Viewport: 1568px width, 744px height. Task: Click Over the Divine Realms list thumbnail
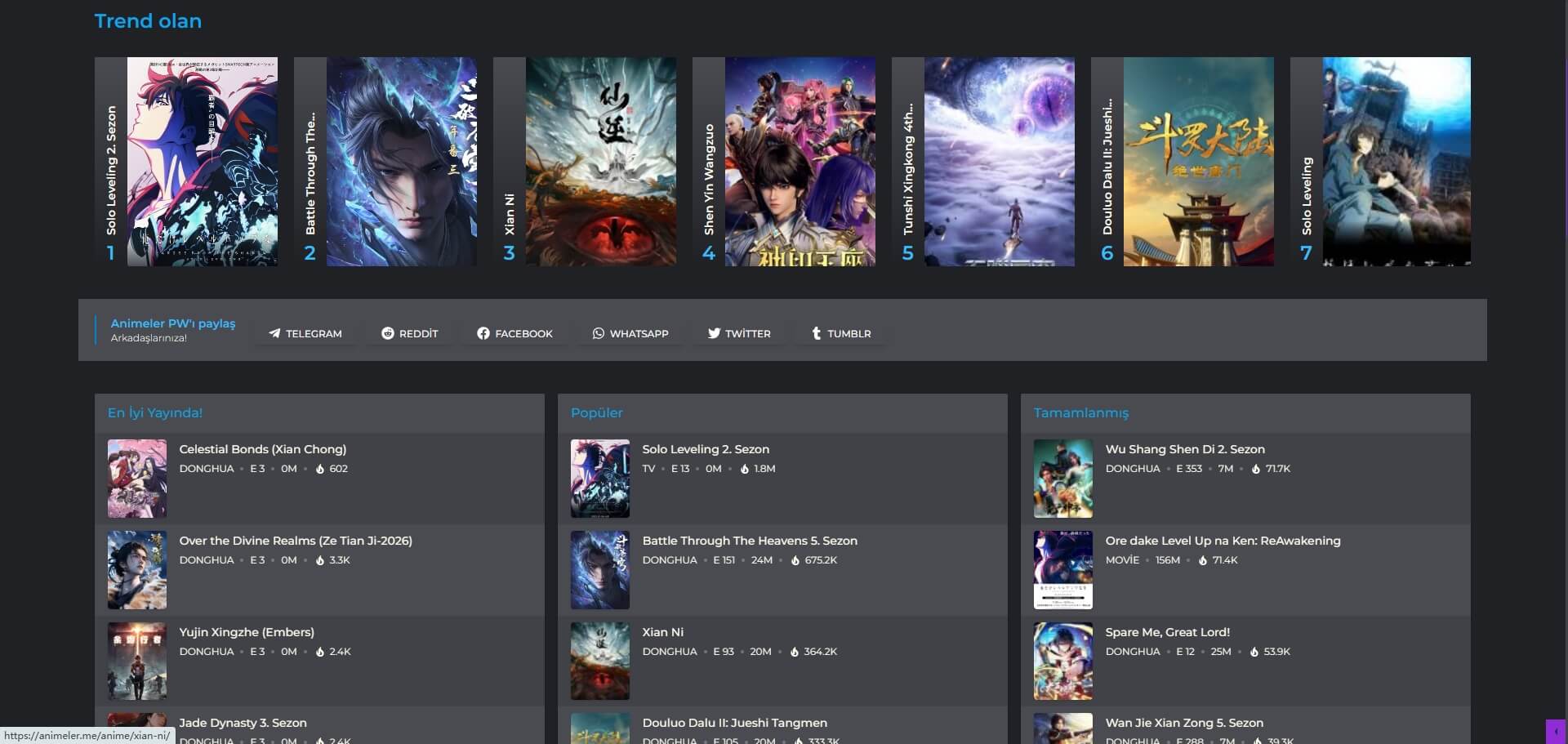click(x=137, y=570)
